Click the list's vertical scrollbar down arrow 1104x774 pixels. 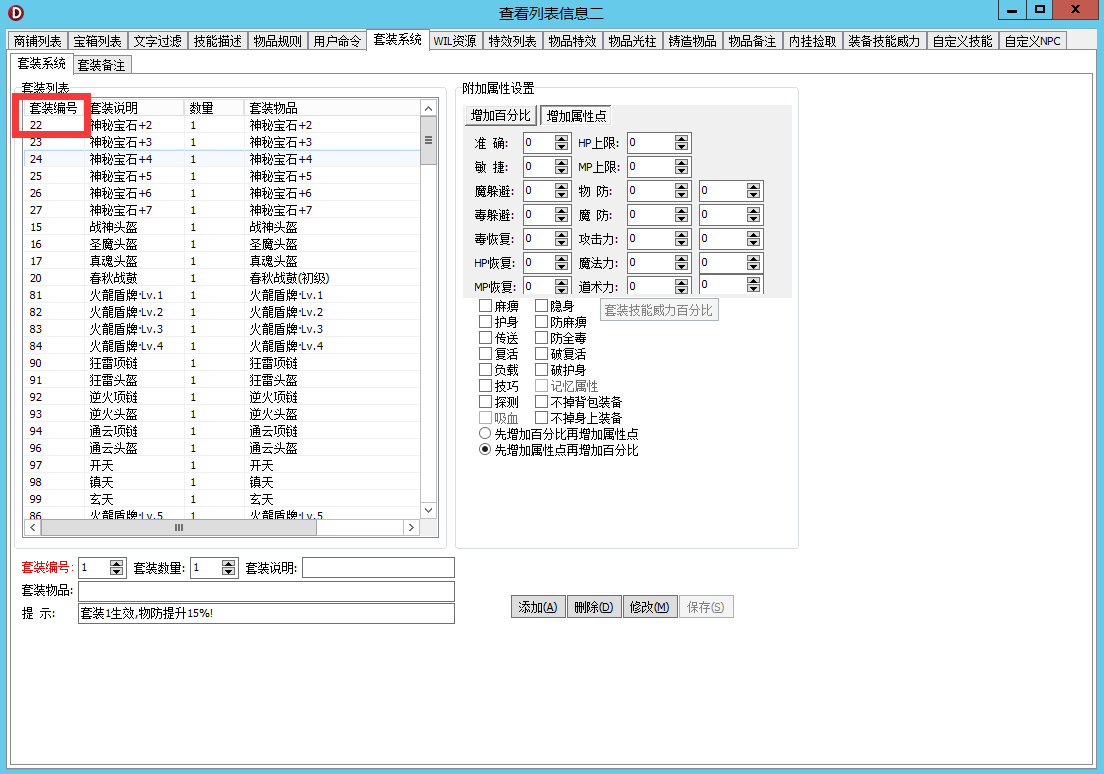pyautogui.click(x=428, y=510)
